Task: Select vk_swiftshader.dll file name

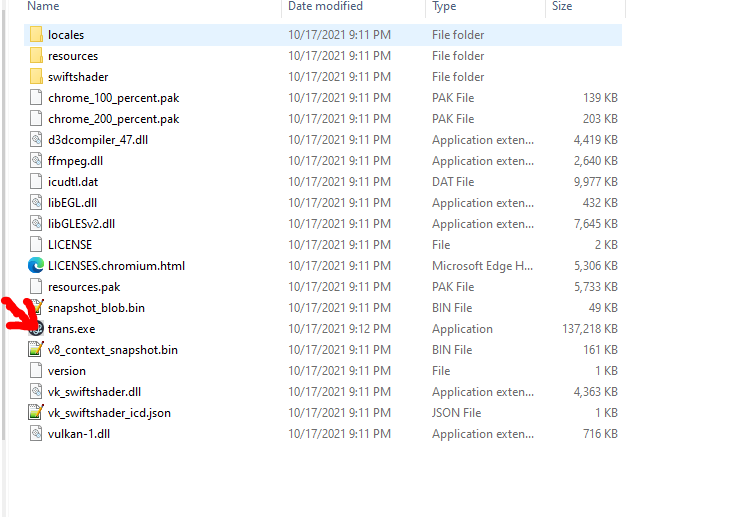Action: click(x=95, y=392)
